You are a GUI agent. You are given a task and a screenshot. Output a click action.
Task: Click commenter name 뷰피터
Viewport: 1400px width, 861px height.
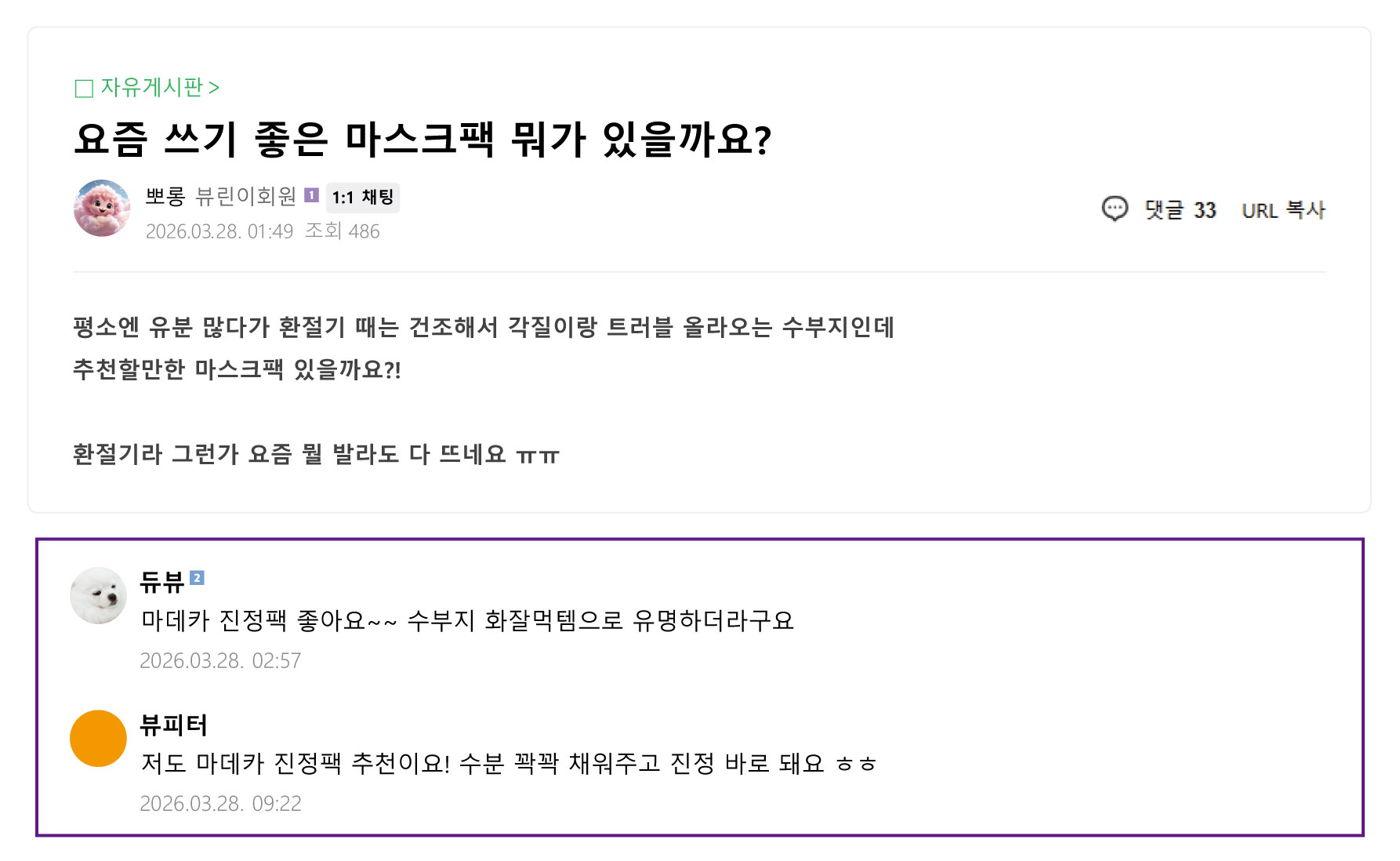(173, 725)
